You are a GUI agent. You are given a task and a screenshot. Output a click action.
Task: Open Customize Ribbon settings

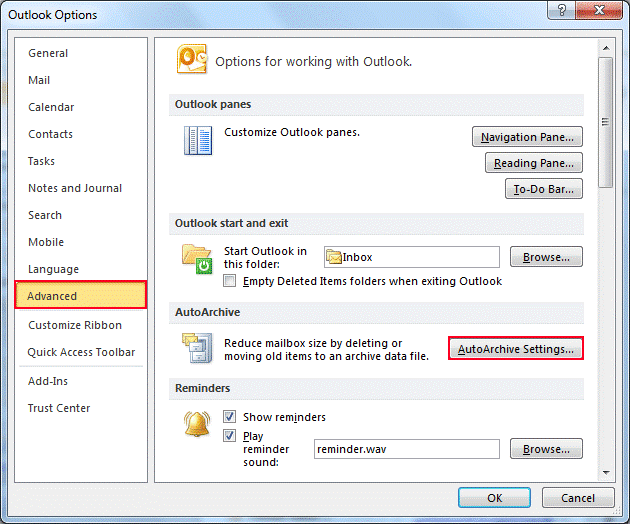coord(81,325)
